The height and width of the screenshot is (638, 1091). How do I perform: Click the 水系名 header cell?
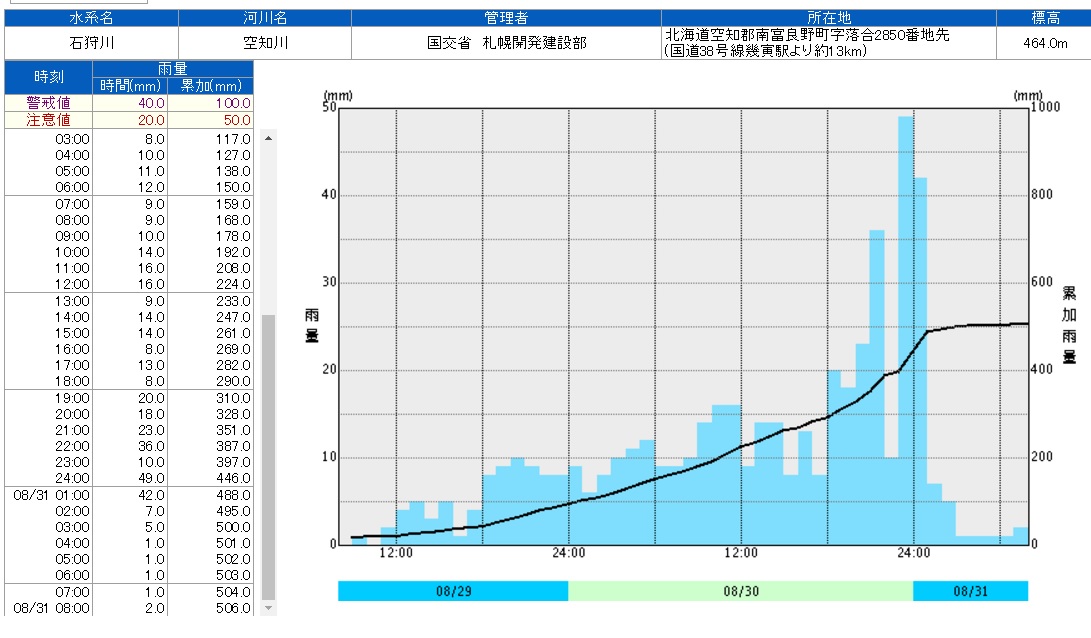pyautogui.click(x=91, y=18)
